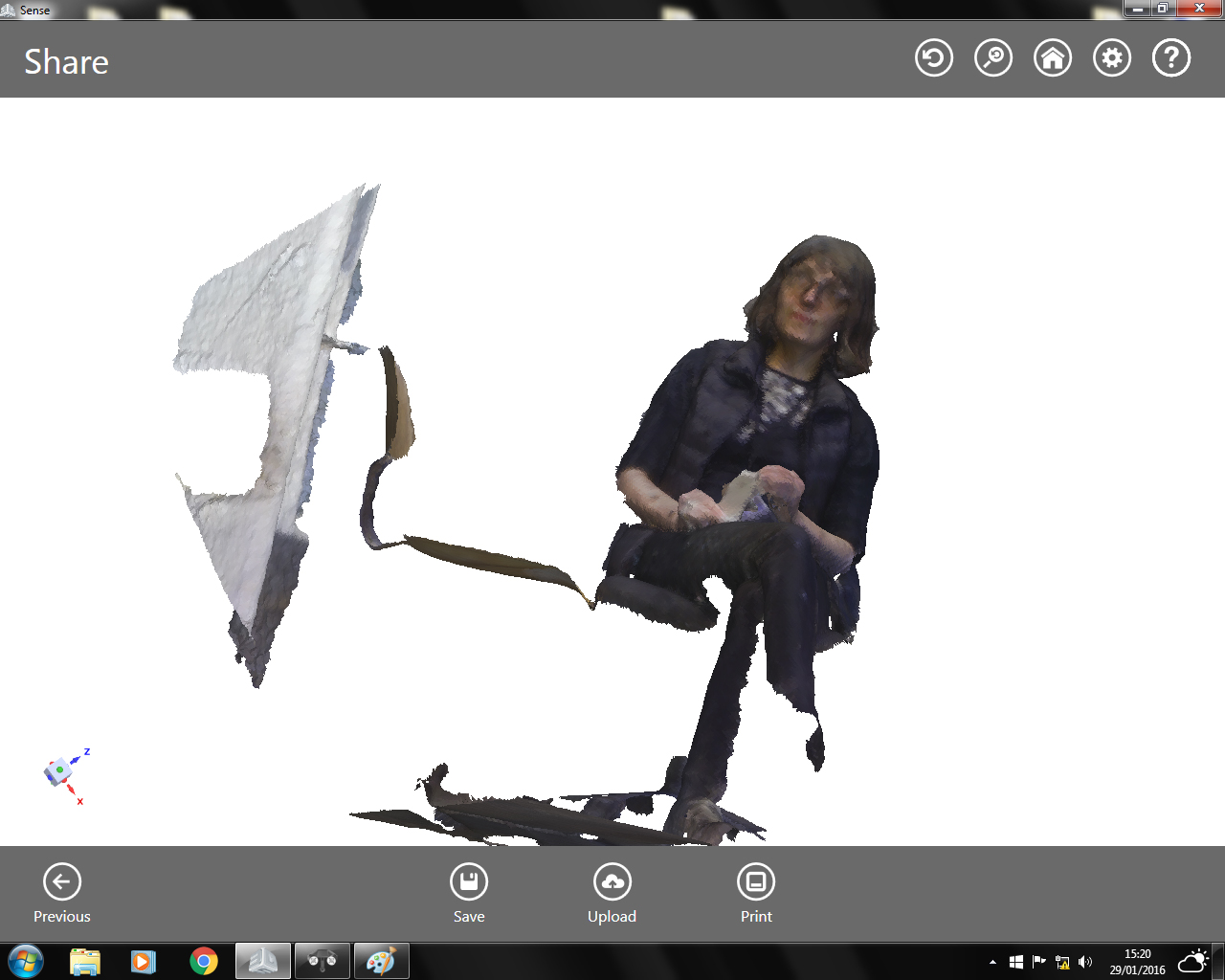Click the weather cloud icon in the tray
1225x980 pixels.
point(1193,961)
